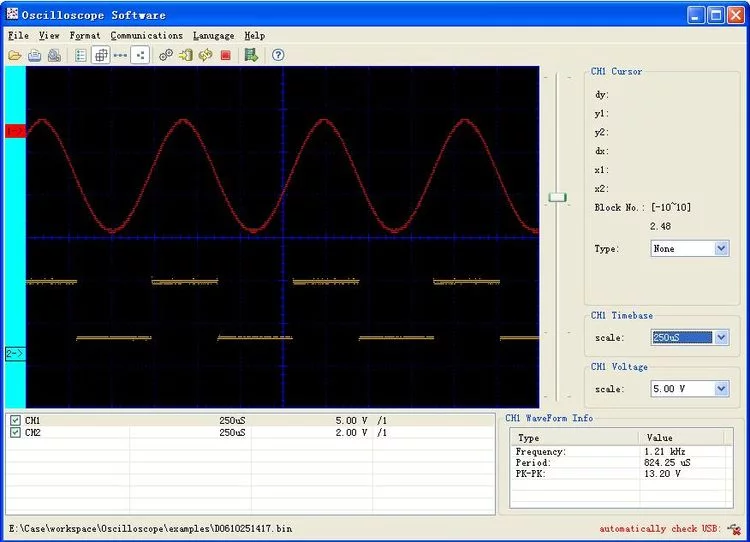The height and width of the screenshot is (542, 750).
Task: Click the CH1 5.00 V scale cell
Action: pyautogui.click(x=351, y=420)
